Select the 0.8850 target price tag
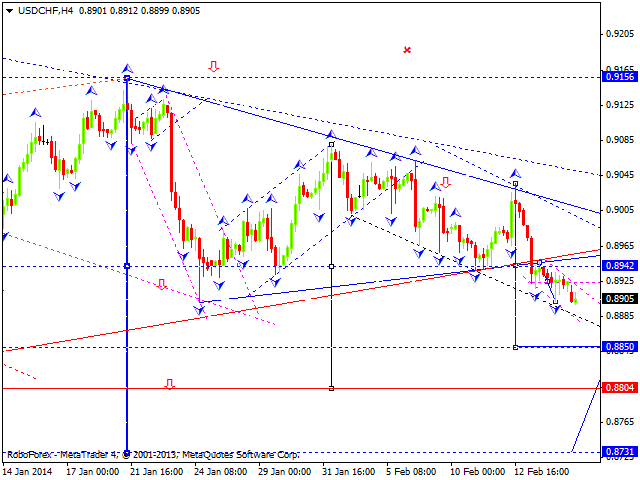The image size is (640, 480). click(x=617, y=346)
